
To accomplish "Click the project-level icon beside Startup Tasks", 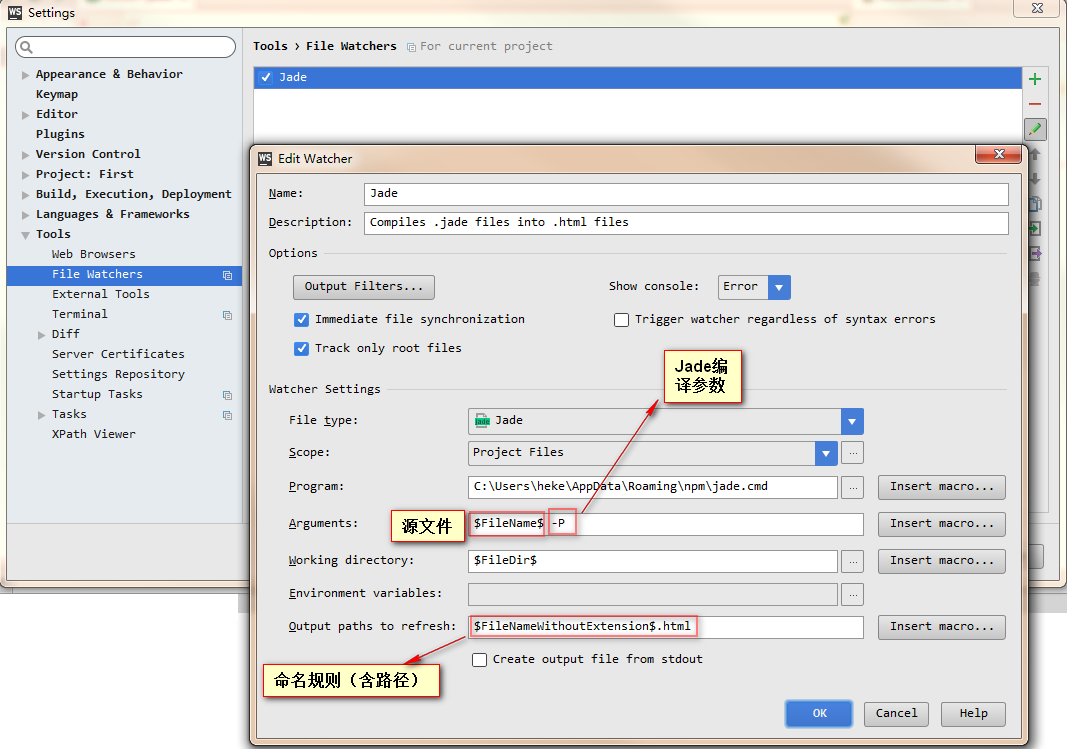I will (227, 395).
